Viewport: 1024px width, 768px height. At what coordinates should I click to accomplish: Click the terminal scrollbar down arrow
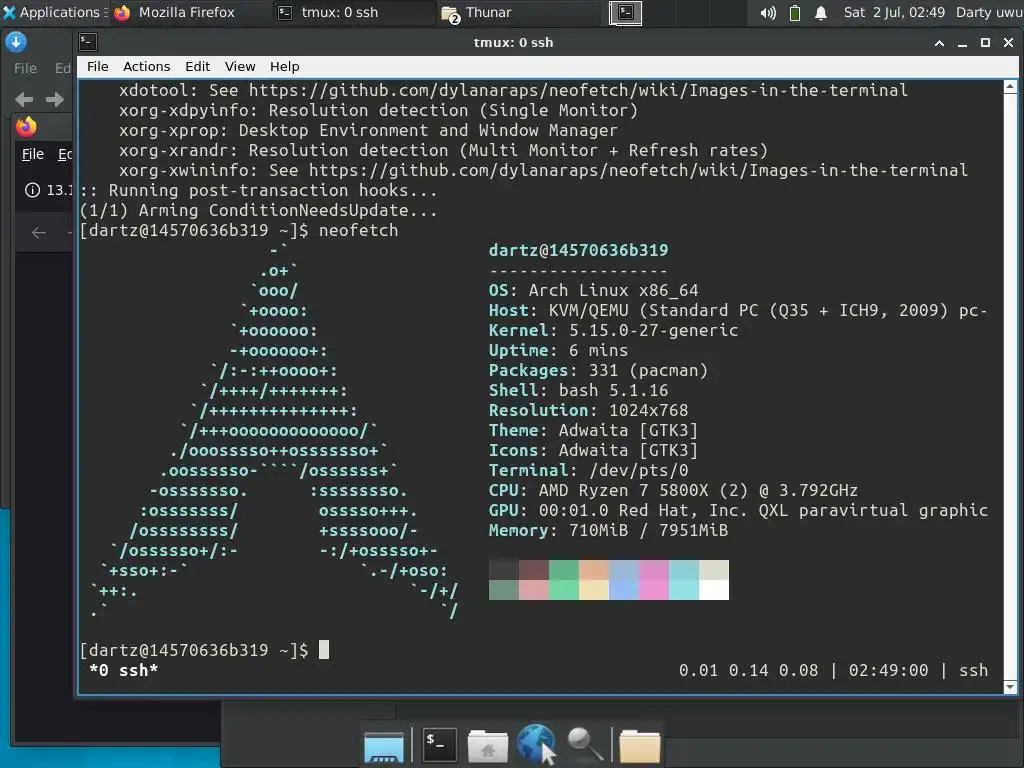(x=1010, y=686)
